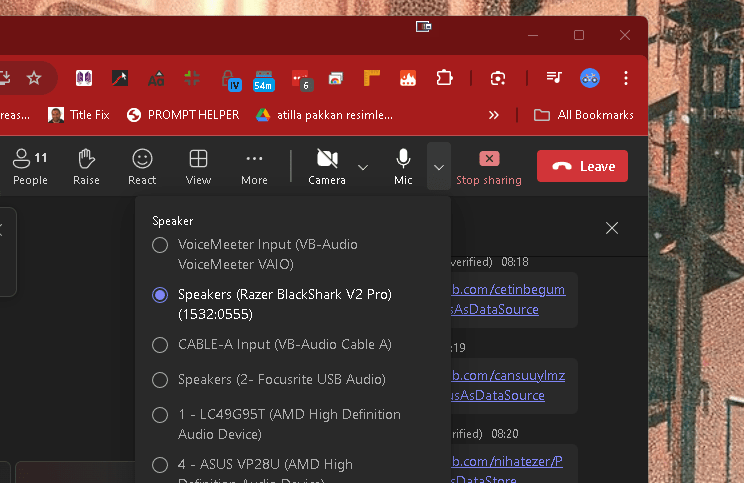
Task: Click the 08:20 message timestamp
Action: (x=505, y=434)
